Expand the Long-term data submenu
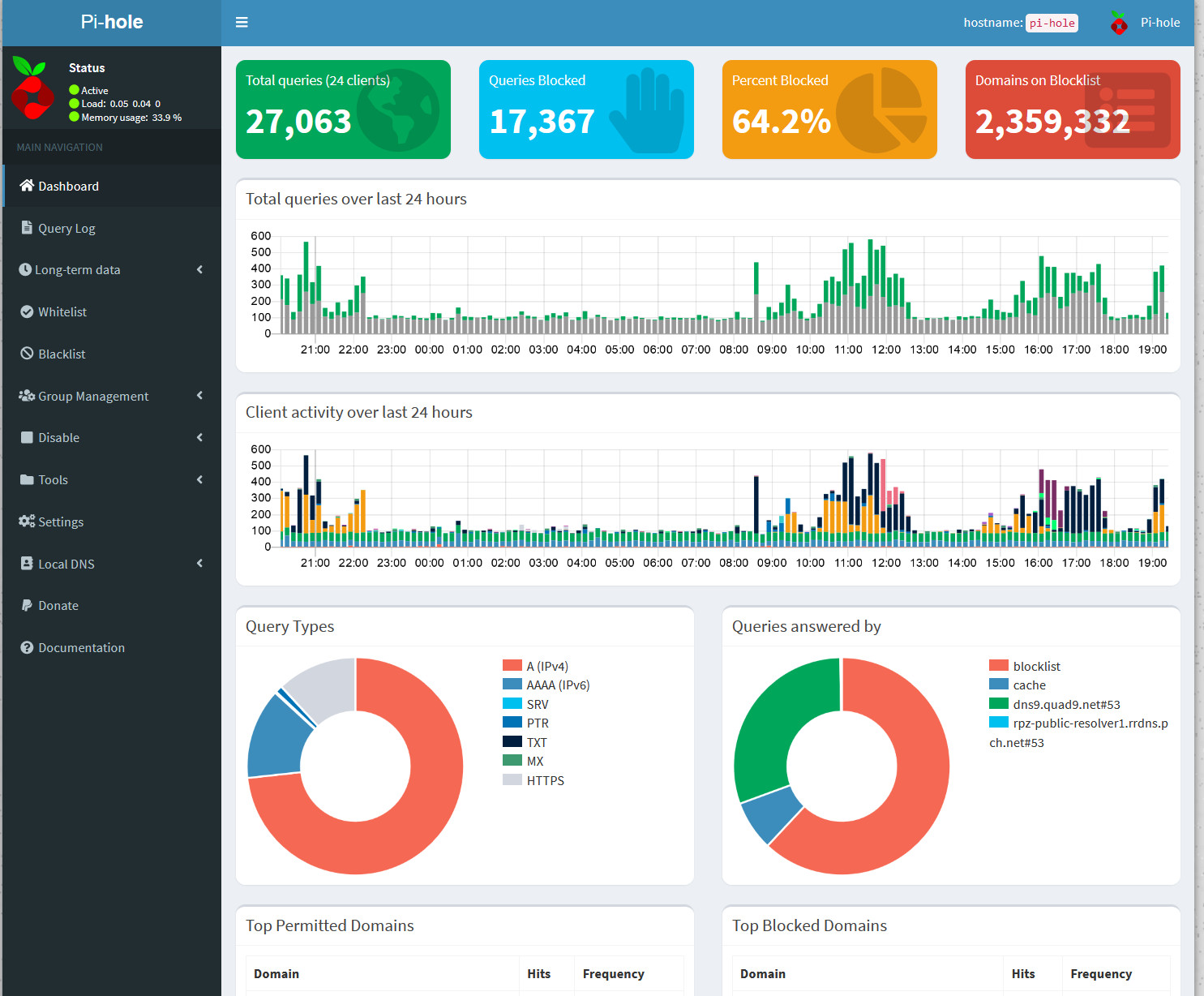Image resolution: width=1204 pixels, height=996 pixels. (77, 270)
